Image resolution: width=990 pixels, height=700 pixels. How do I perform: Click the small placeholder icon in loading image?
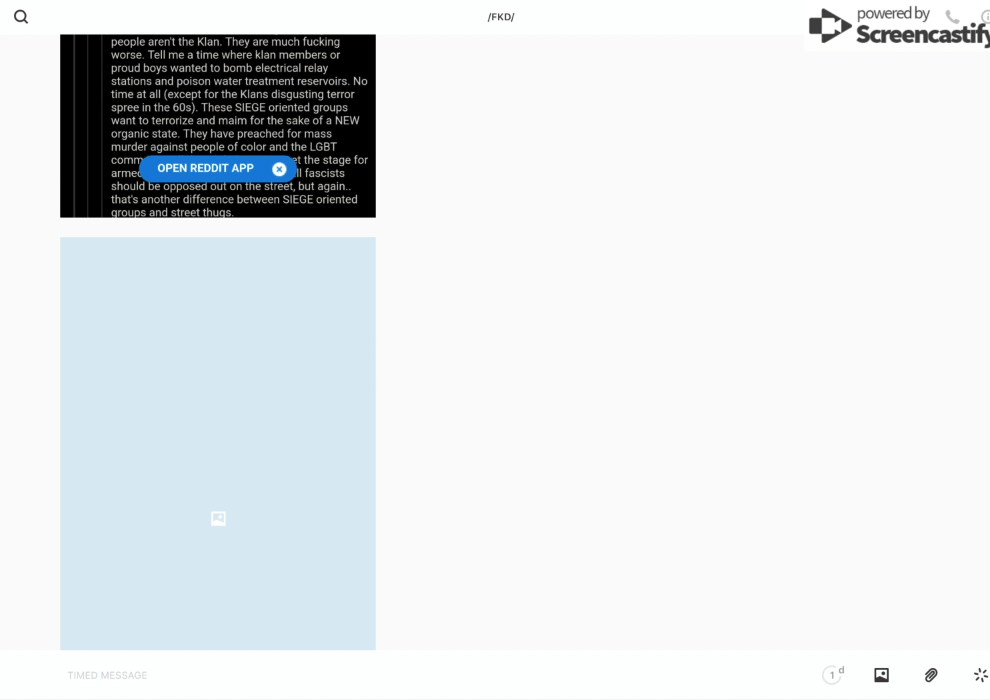[x=218, y=518]
